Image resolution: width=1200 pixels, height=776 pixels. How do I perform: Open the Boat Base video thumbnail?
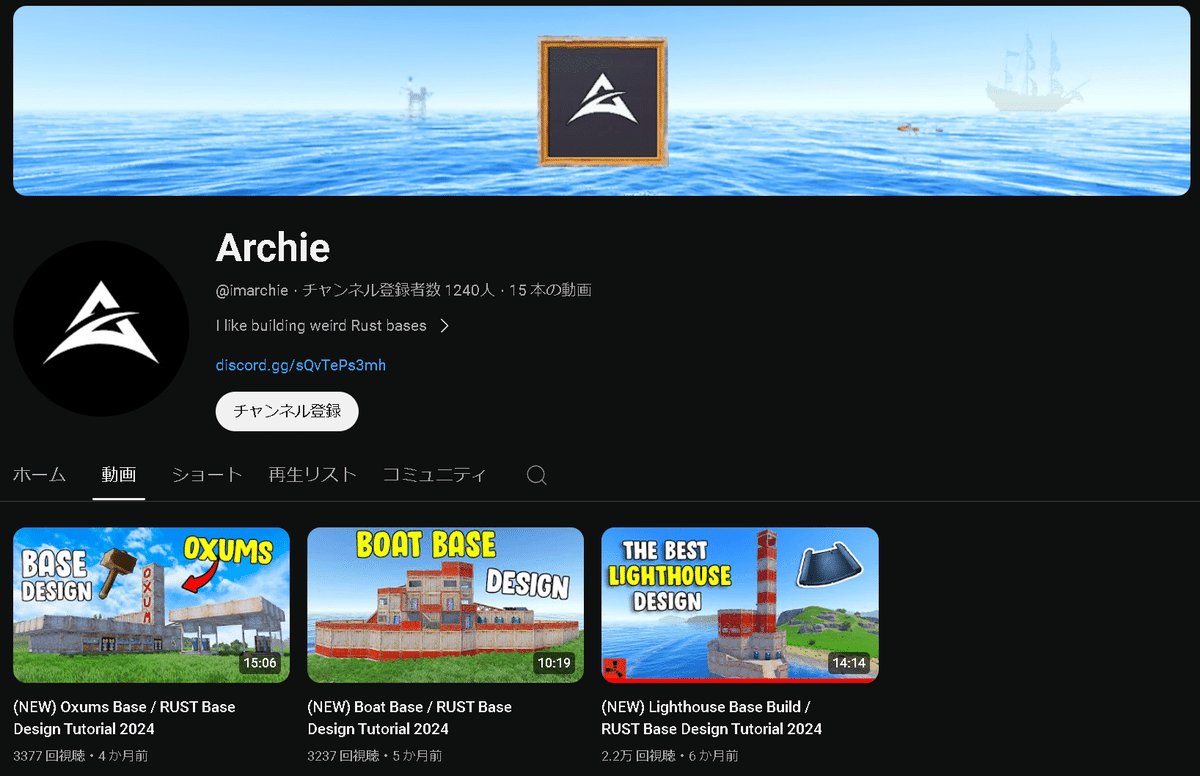point(445,605)
